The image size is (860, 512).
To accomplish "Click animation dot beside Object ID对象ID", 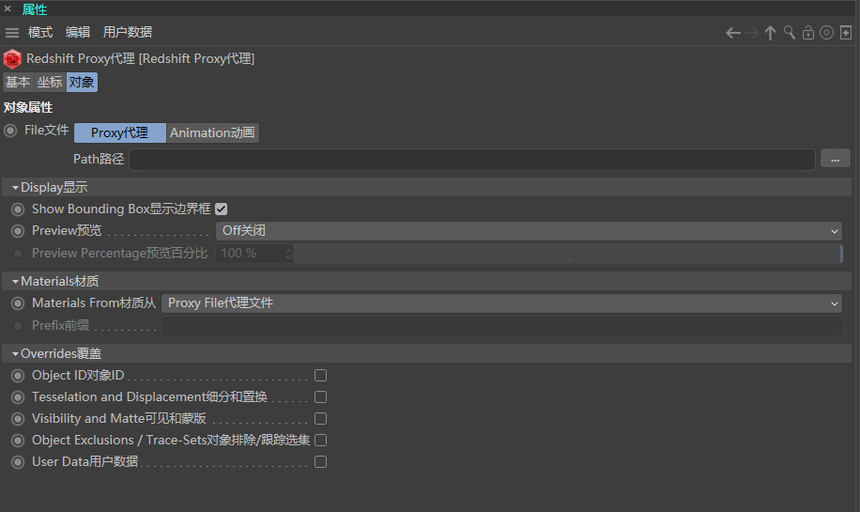I will pos(18,376).
